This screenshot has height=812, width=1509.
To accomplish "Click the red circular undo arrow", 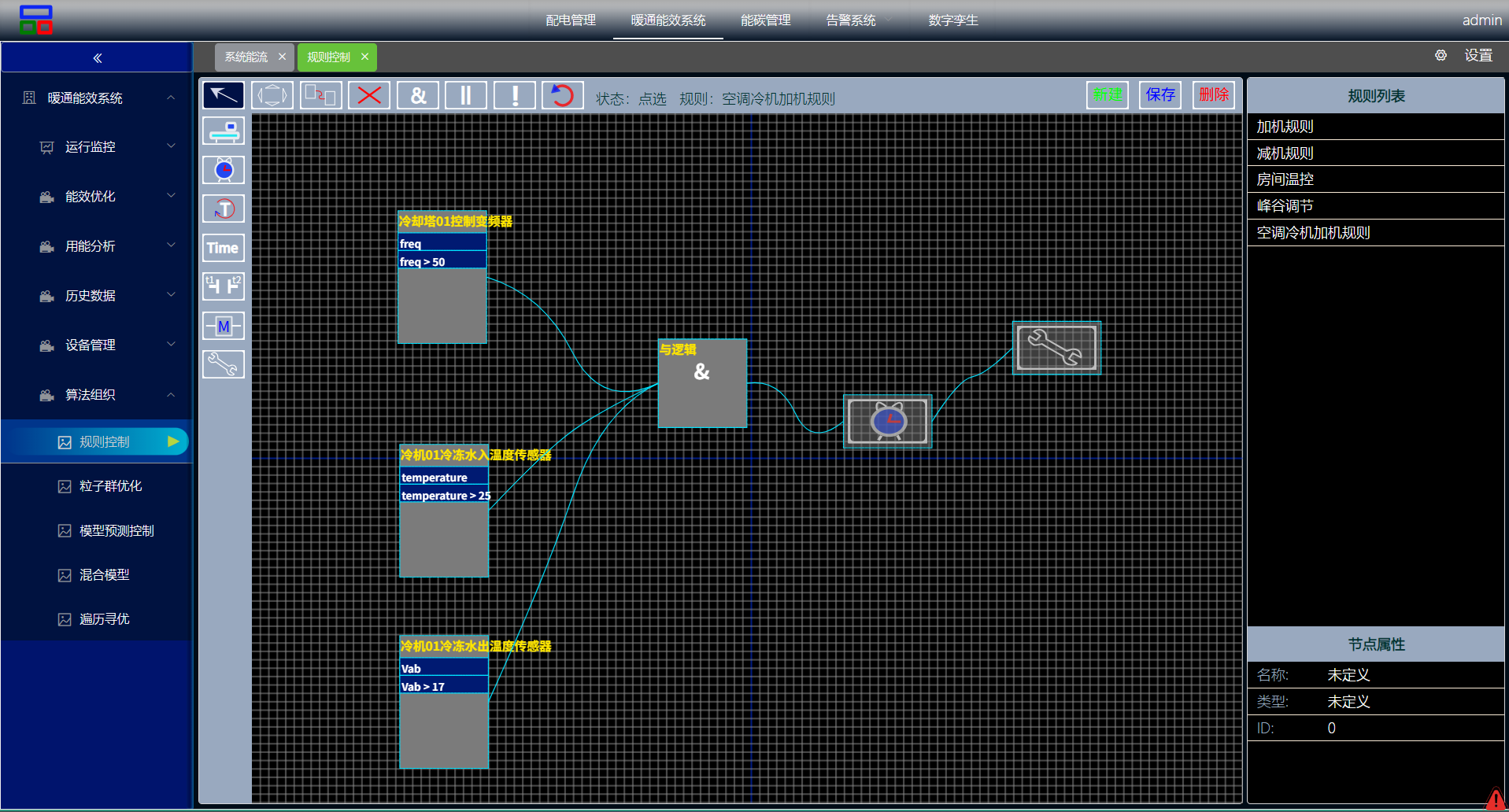I will coord(562,95).
